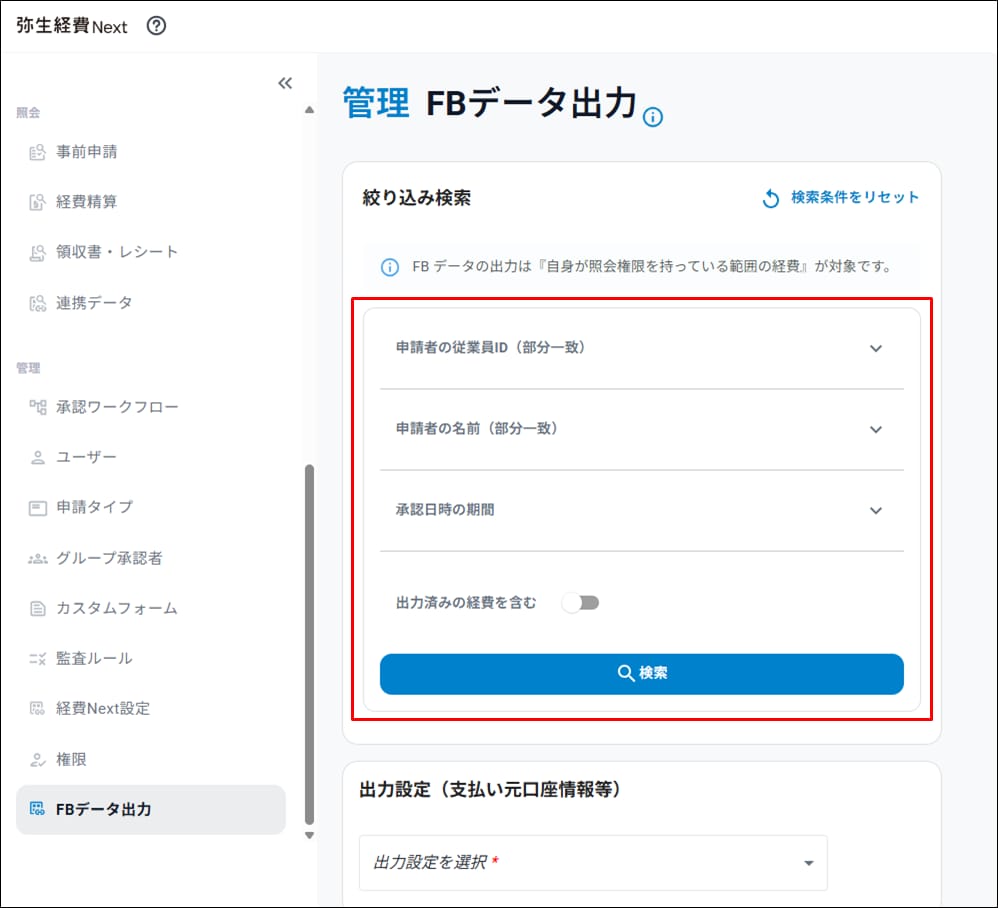
Task: Open ユーザー management menu item
Action: click(86, 457)
